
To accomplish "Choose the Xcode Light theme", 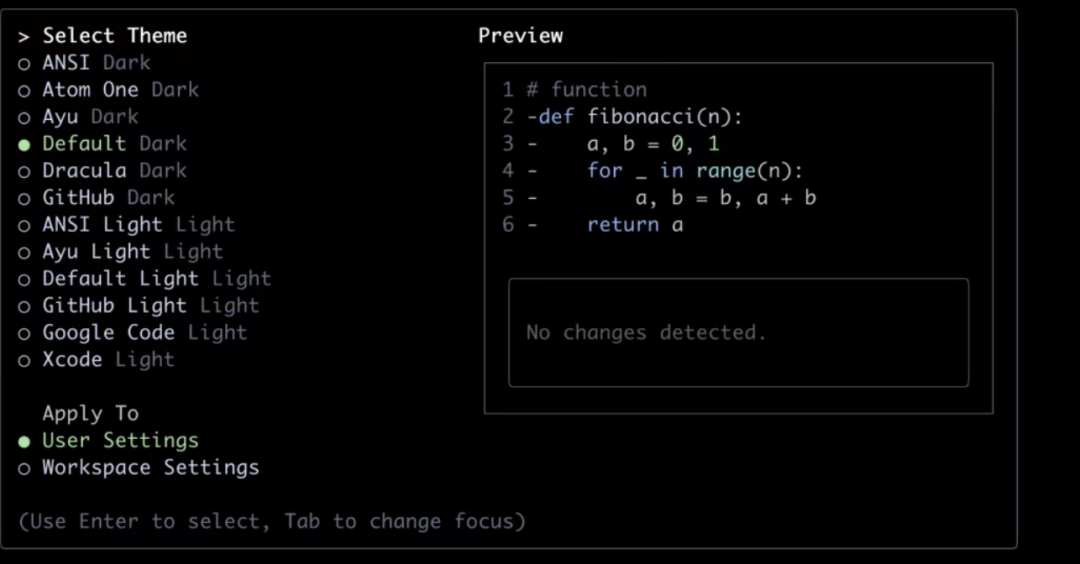I will coord(108,359).
